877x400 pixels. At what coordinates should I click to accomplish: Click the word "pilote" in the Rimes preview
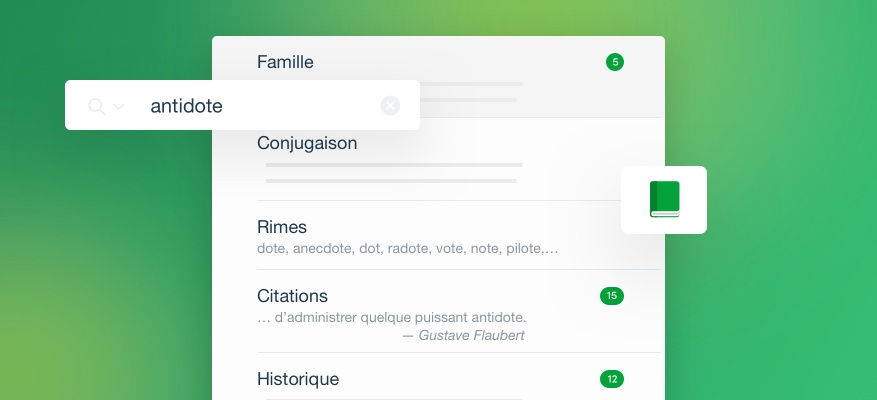[x=512, y=248]
